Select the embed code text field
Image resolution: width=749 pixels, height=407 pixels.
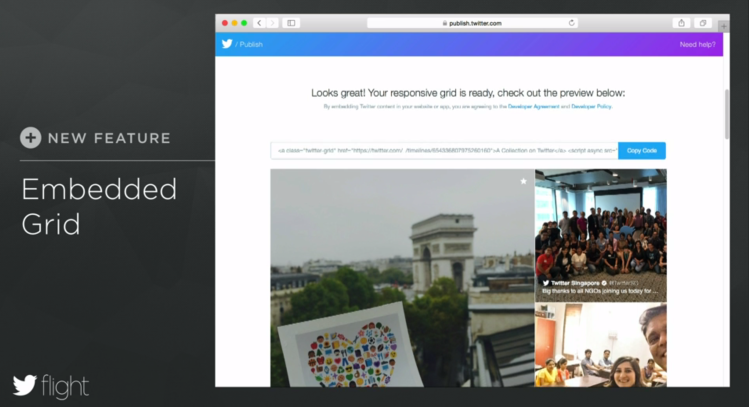444,150
